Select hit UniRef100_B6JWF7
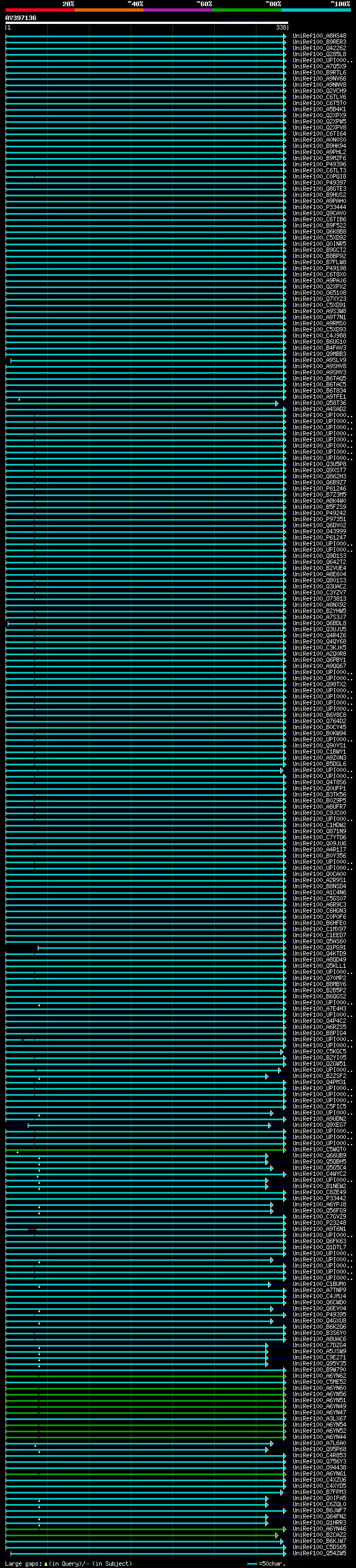Viewport: 356px width, 1568px height. click(319, 1510)
